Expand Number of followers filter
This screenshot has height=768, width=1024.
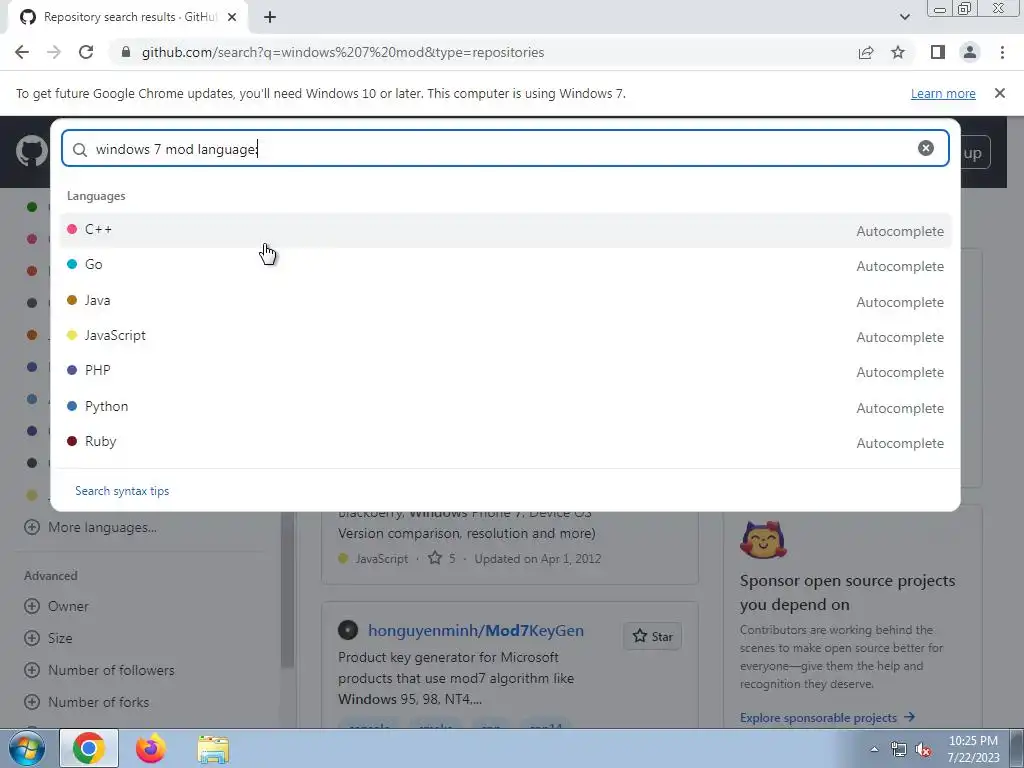pos(99,670)
